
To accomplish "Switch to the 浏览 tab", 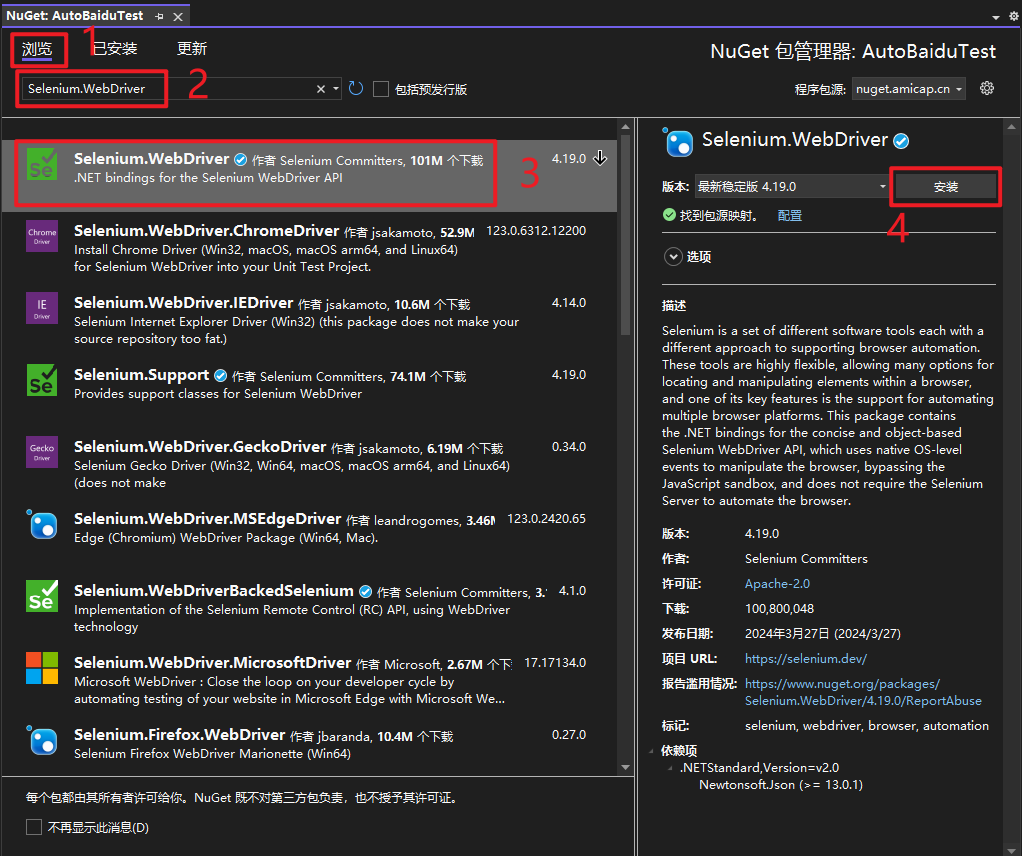I will 36,49.
